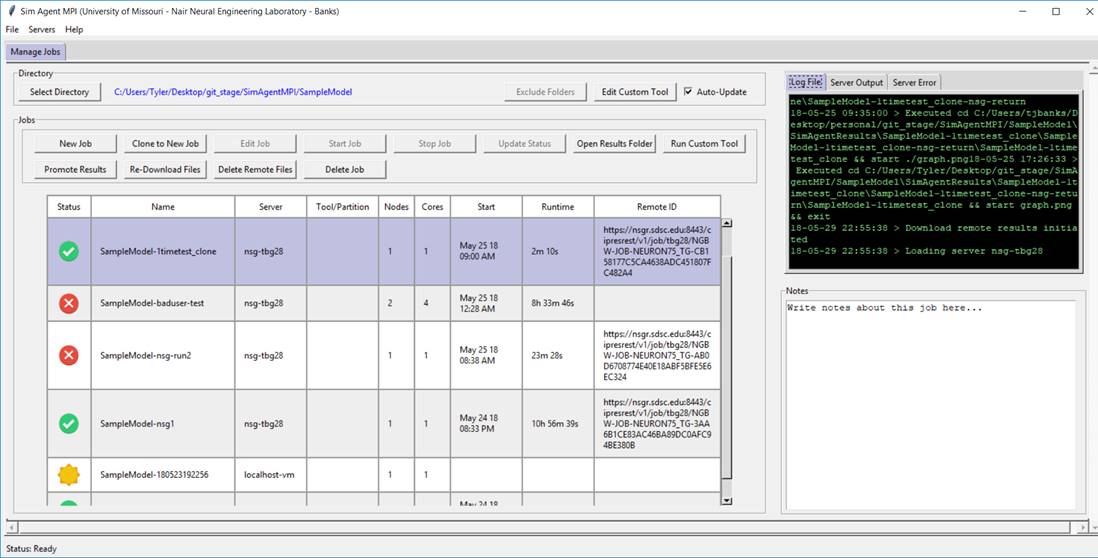Click the Start column header
This screenshot has height=558, width=1098.
[486, 207]
